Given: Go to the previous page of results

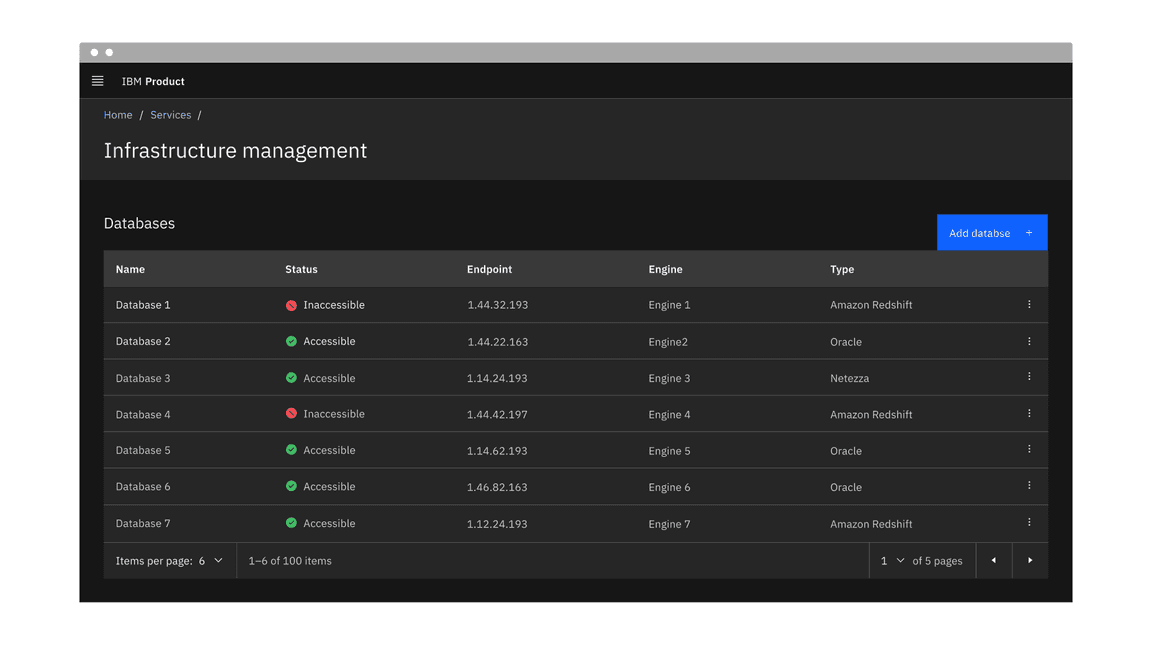Looking at the screenshot, I should point(993,561).
